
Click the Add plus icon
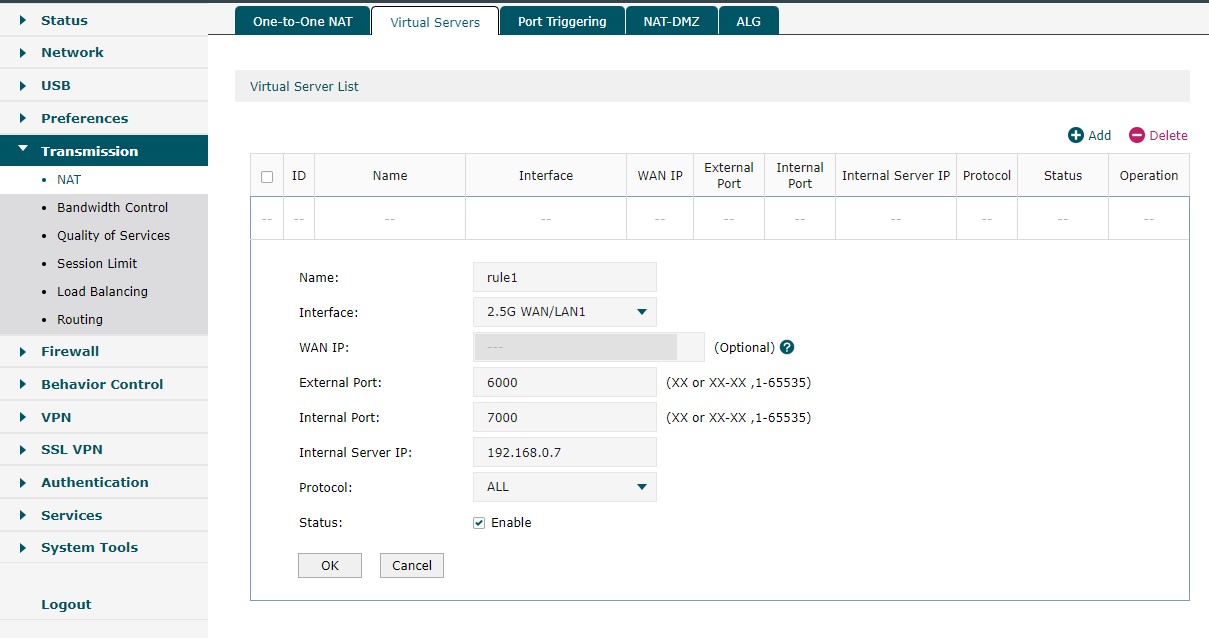(x=1076, y=135)
